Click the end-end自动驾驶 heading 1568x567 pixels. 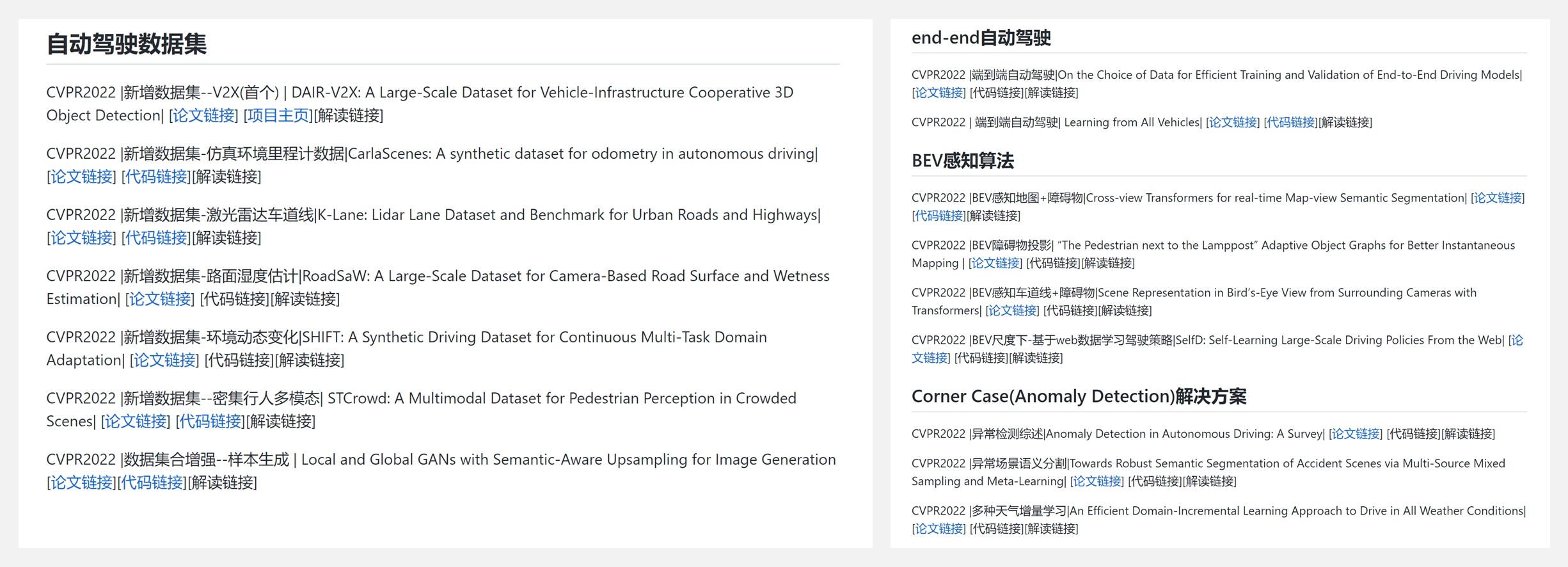981,38
